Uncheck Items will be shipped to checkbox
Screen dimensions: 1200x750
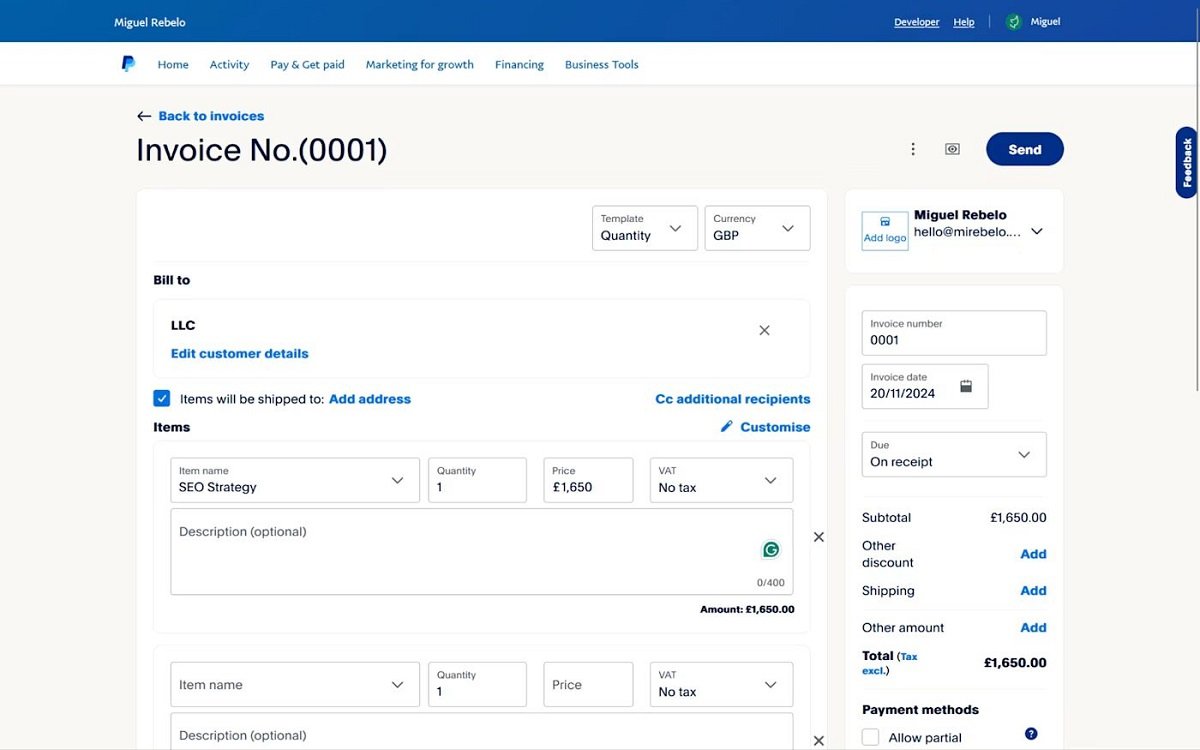[x=162, y=398]
